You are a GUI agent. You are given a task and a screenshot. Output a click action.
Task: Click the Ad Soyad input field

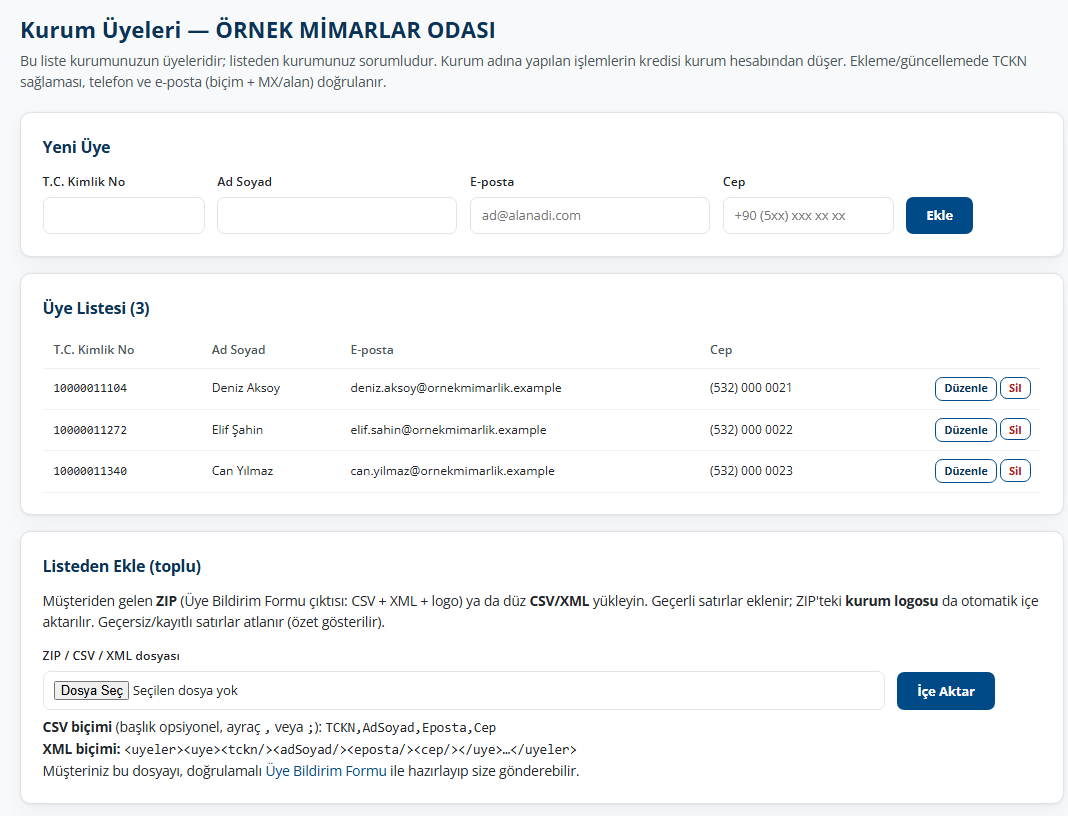[x=336, y=215]
